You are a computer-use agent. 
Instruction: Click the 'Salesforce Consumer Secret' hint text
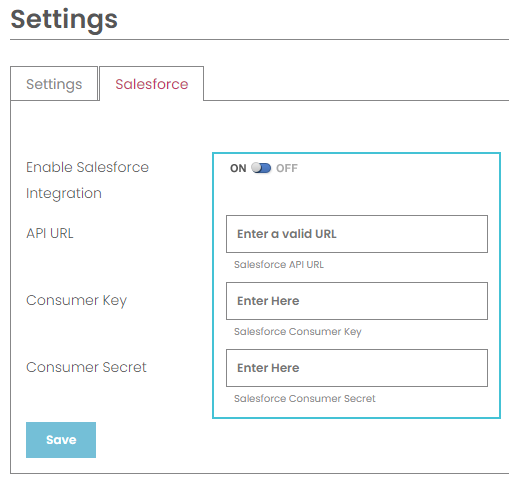point(305,399)
